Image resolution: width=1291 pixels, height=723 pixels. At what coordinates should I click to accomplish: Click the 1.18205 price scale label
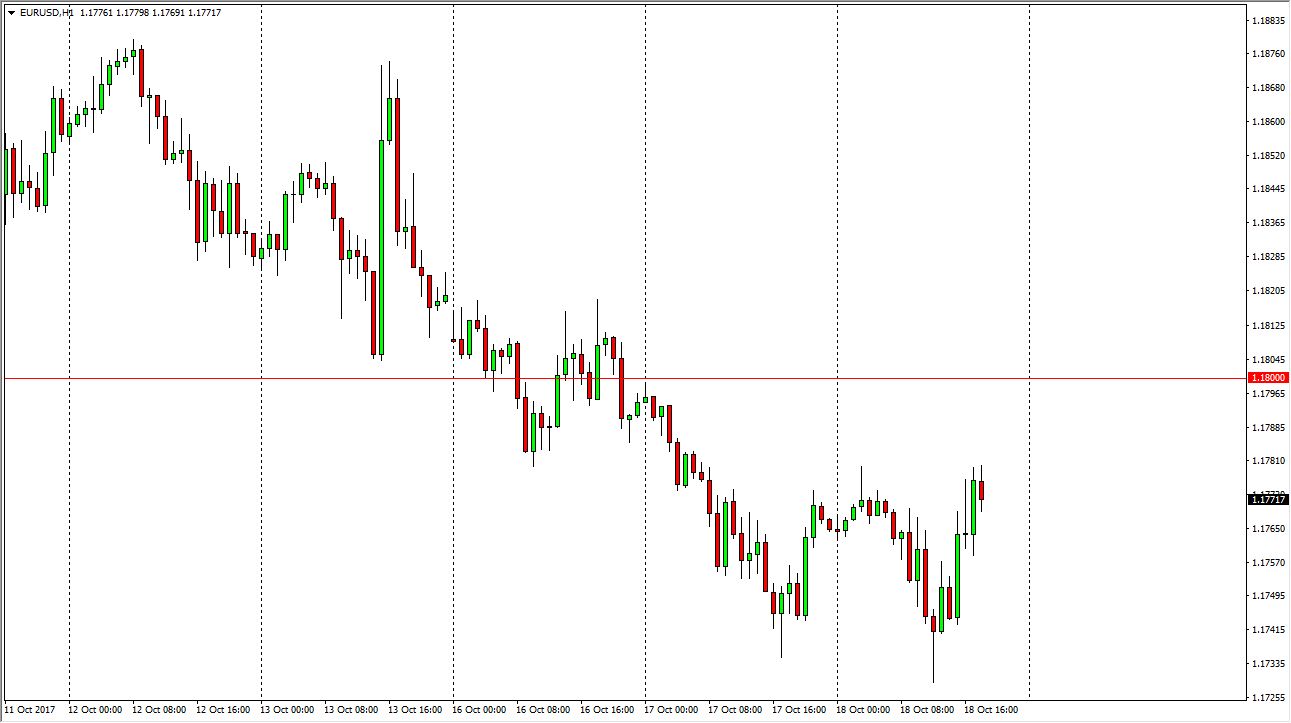pyautogui.click(x=1268, y=291)
